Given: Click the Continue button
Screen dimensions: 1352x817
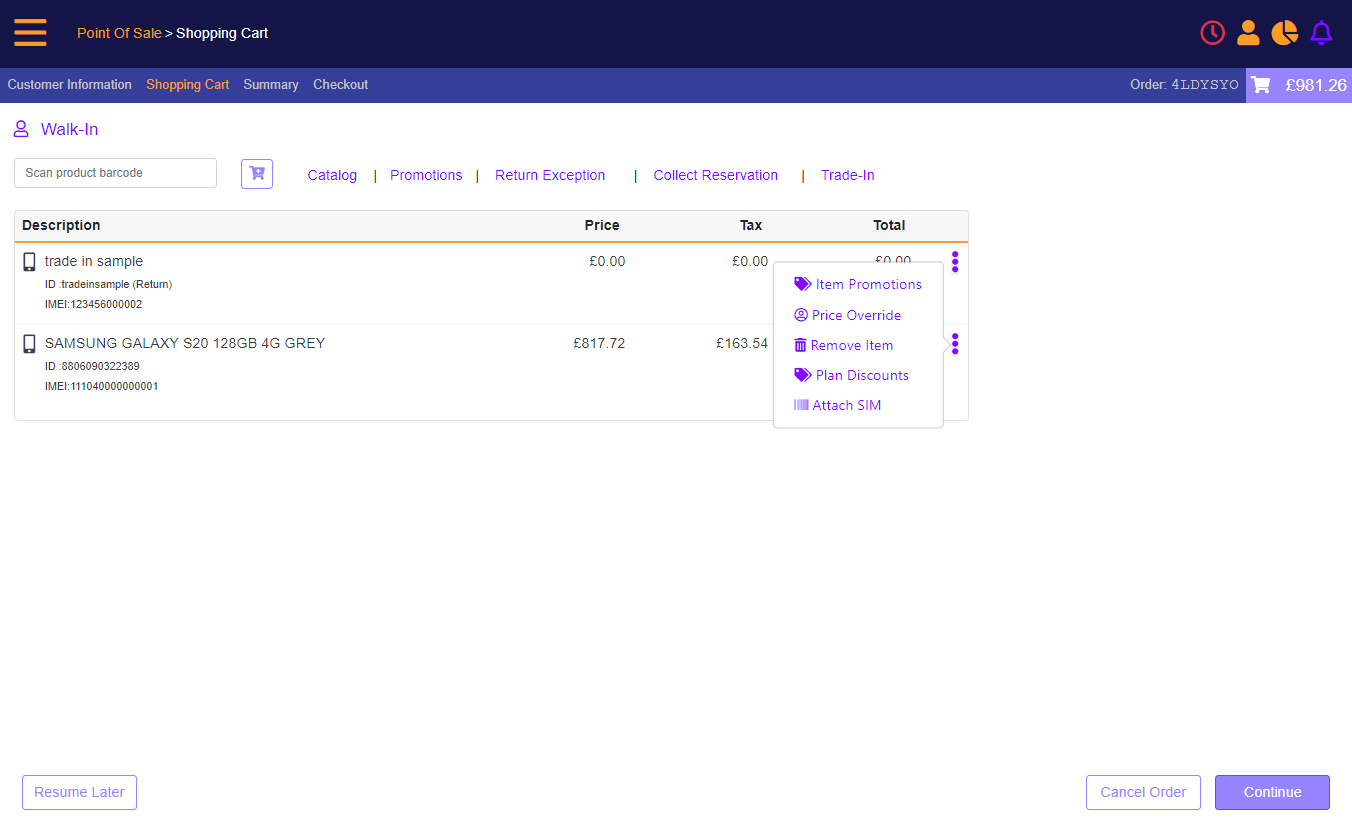Looking at the screenshot, I should click(x=1272, y=792).
